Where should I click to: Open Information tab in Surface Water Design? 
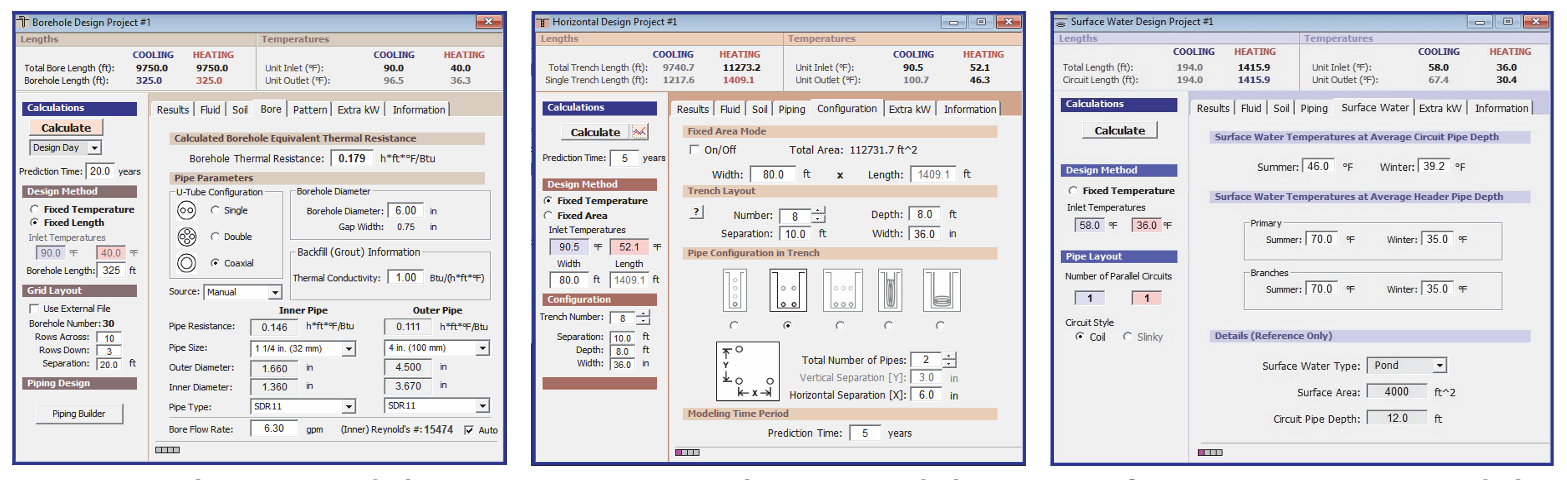point(1501,108)
